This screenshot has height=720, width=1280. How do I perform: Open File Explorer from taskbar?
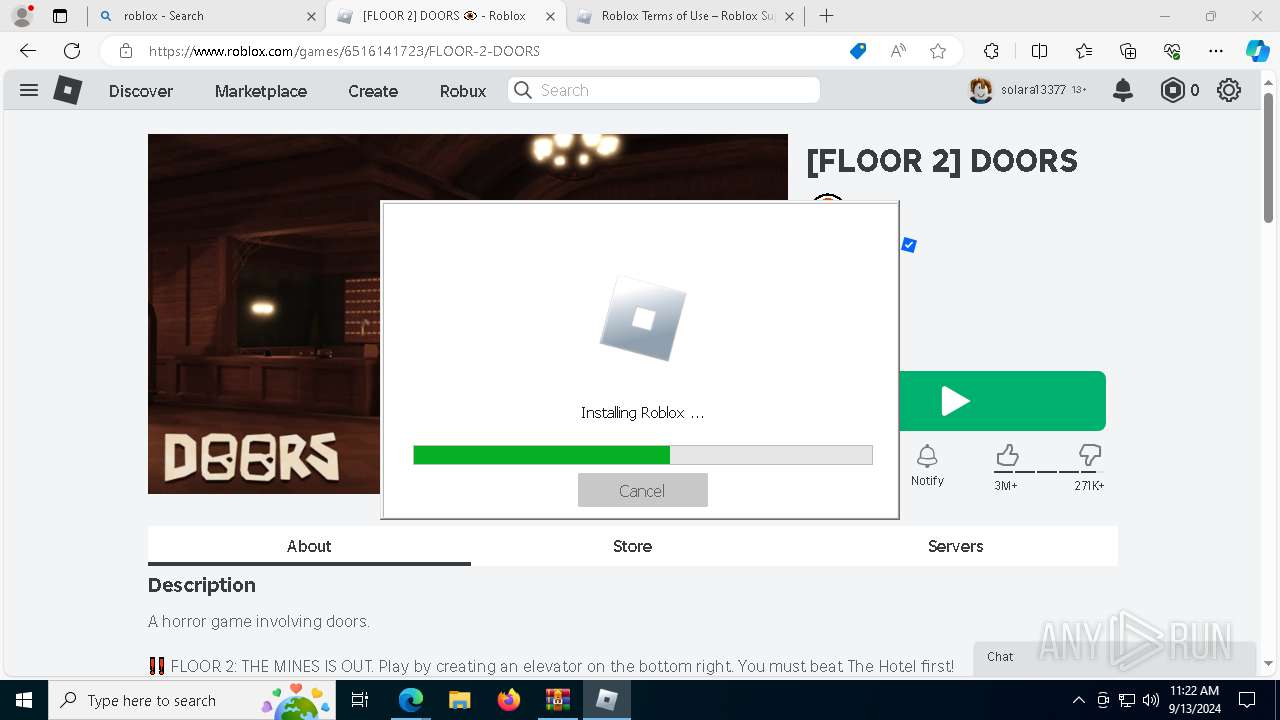point(459,700)
